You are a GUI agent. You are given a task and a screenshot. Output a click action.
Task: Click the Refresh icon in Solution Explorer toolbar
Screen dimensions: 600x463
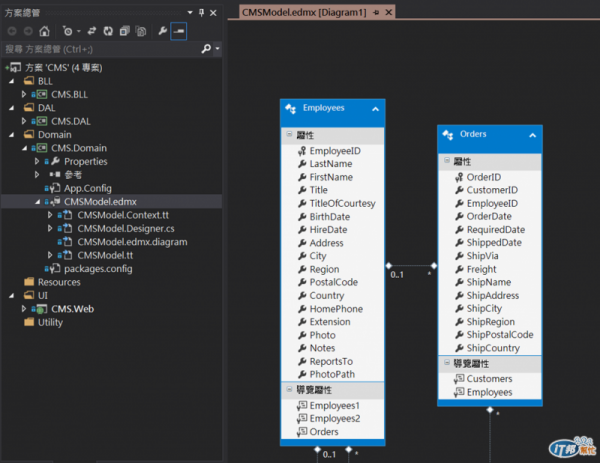coord(108,31)
